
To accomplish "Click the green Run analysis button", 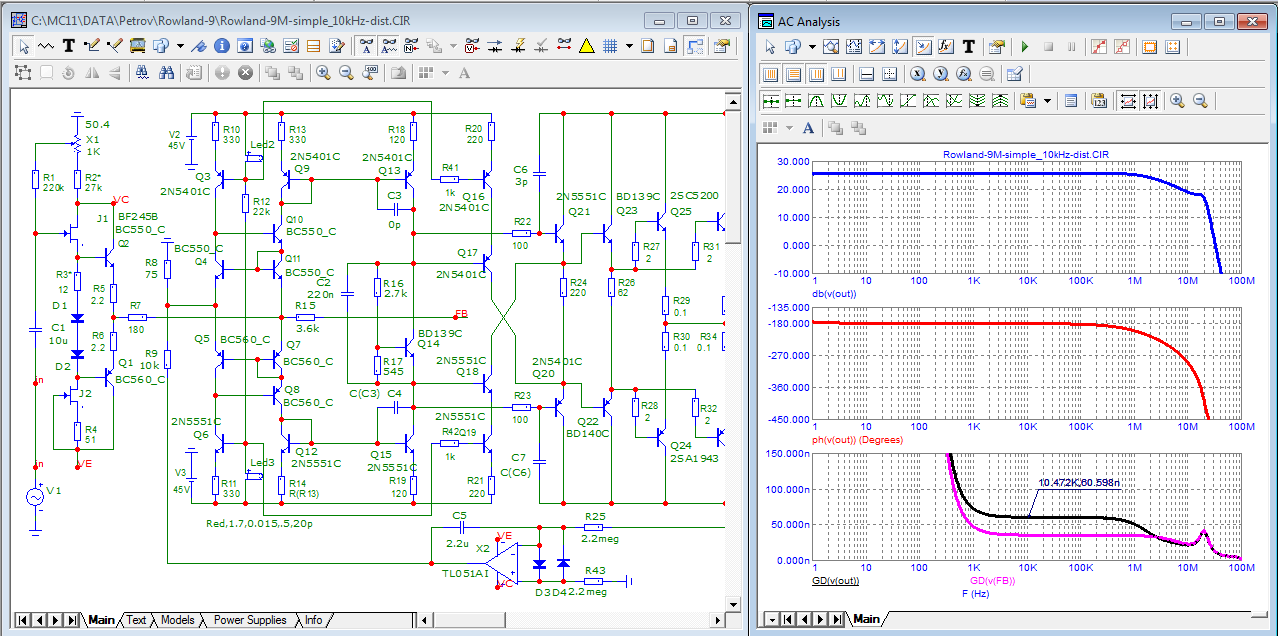I will point(1024,47).
